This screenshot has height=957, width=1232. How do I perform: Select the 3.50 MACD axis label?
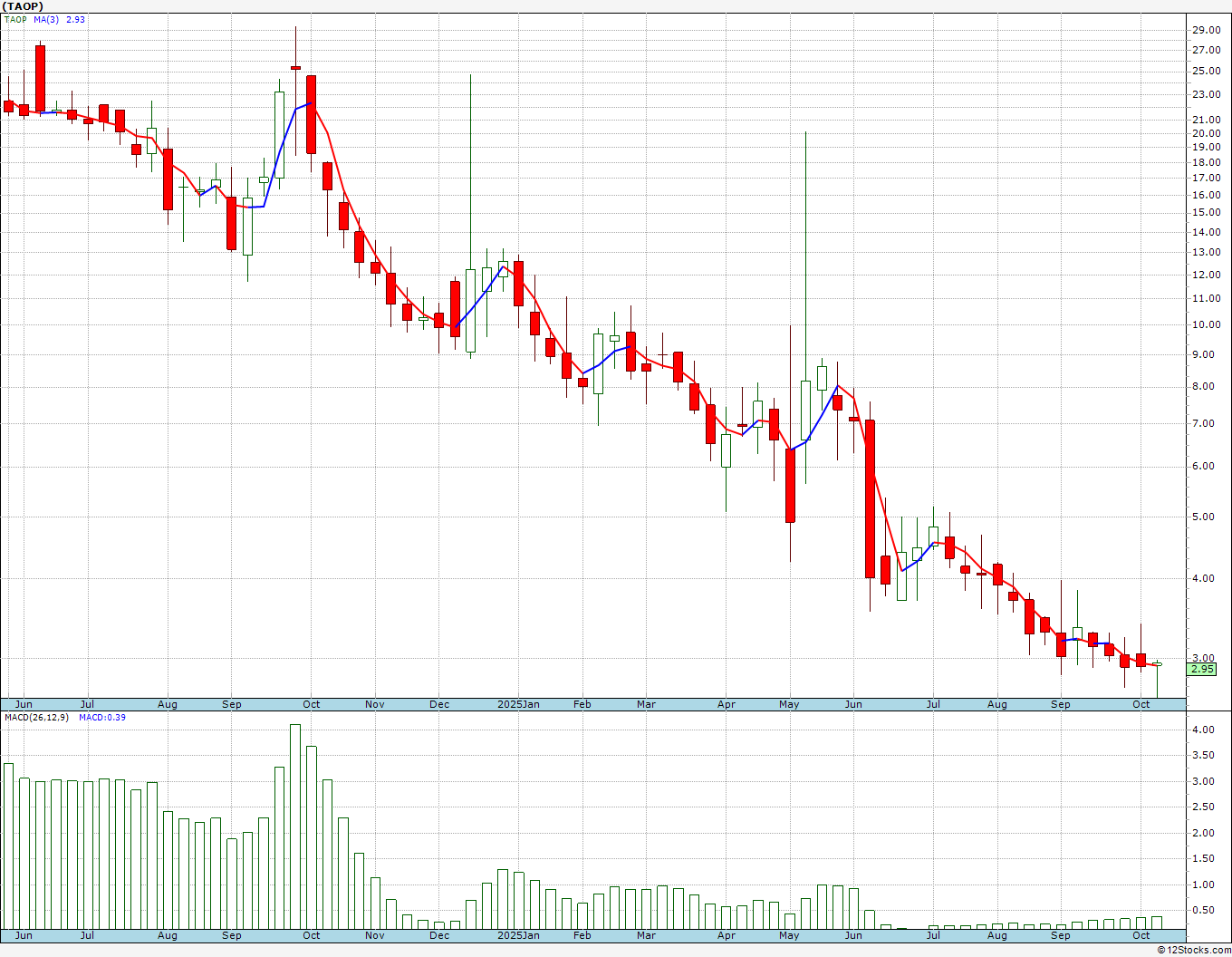pyautogui.click(x=1203, y=755)
